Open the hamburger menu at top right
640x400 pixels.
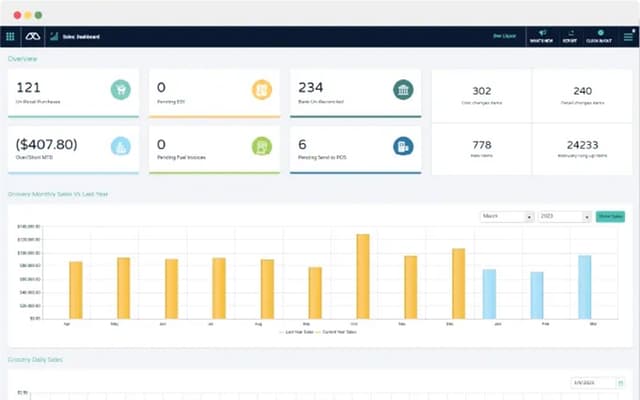click(628, 37)
